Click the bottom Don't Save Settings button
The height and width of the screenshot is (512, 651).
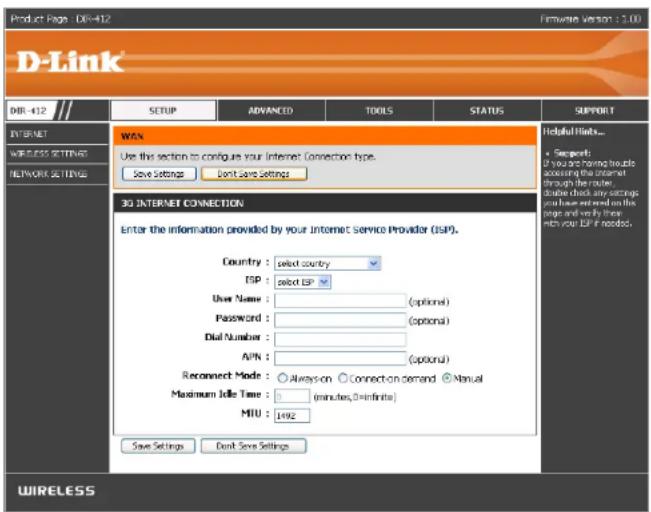pos(253,446)
